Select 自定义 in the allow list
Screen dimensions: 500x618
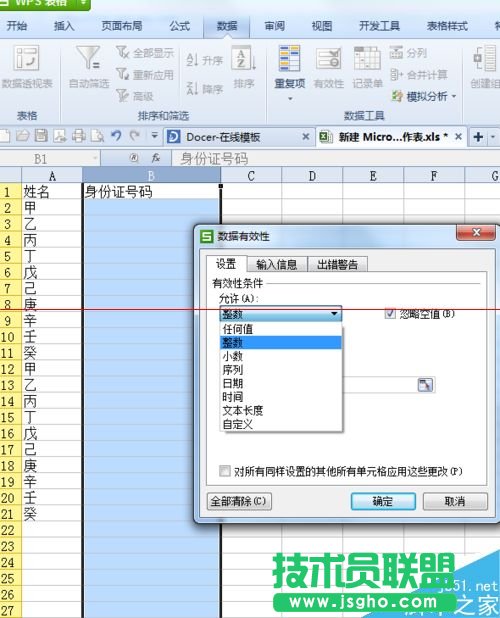281,424
